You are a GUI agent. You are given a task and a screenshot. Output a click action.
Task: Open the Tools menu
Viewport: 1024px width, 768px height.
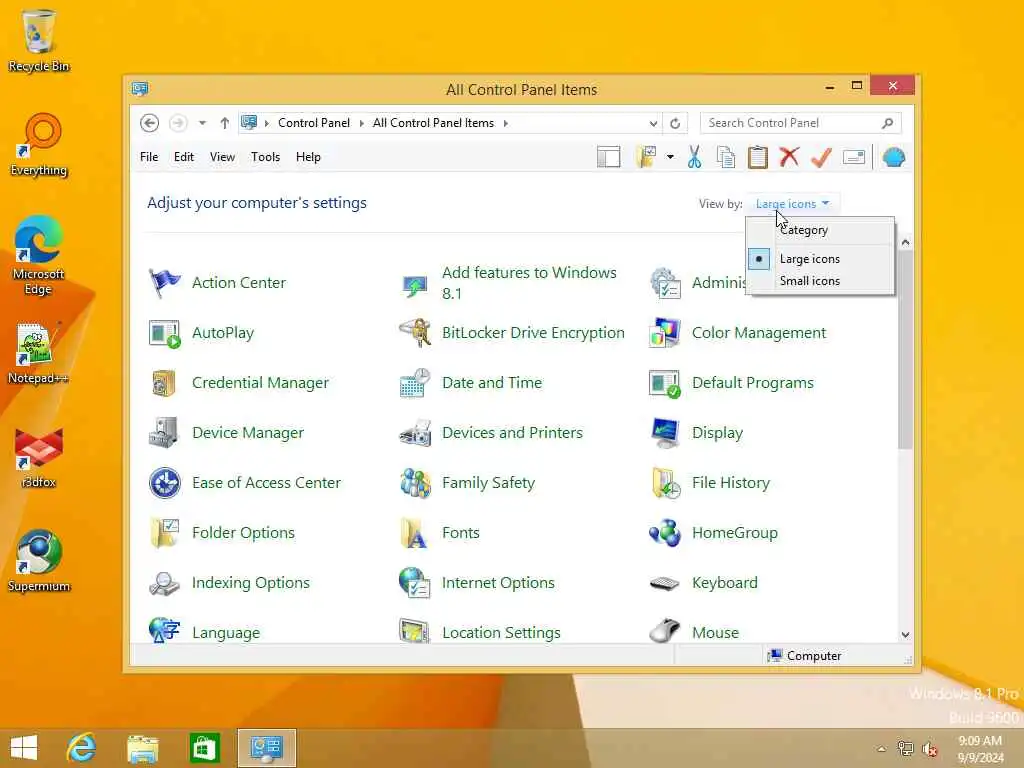(265, 157)
